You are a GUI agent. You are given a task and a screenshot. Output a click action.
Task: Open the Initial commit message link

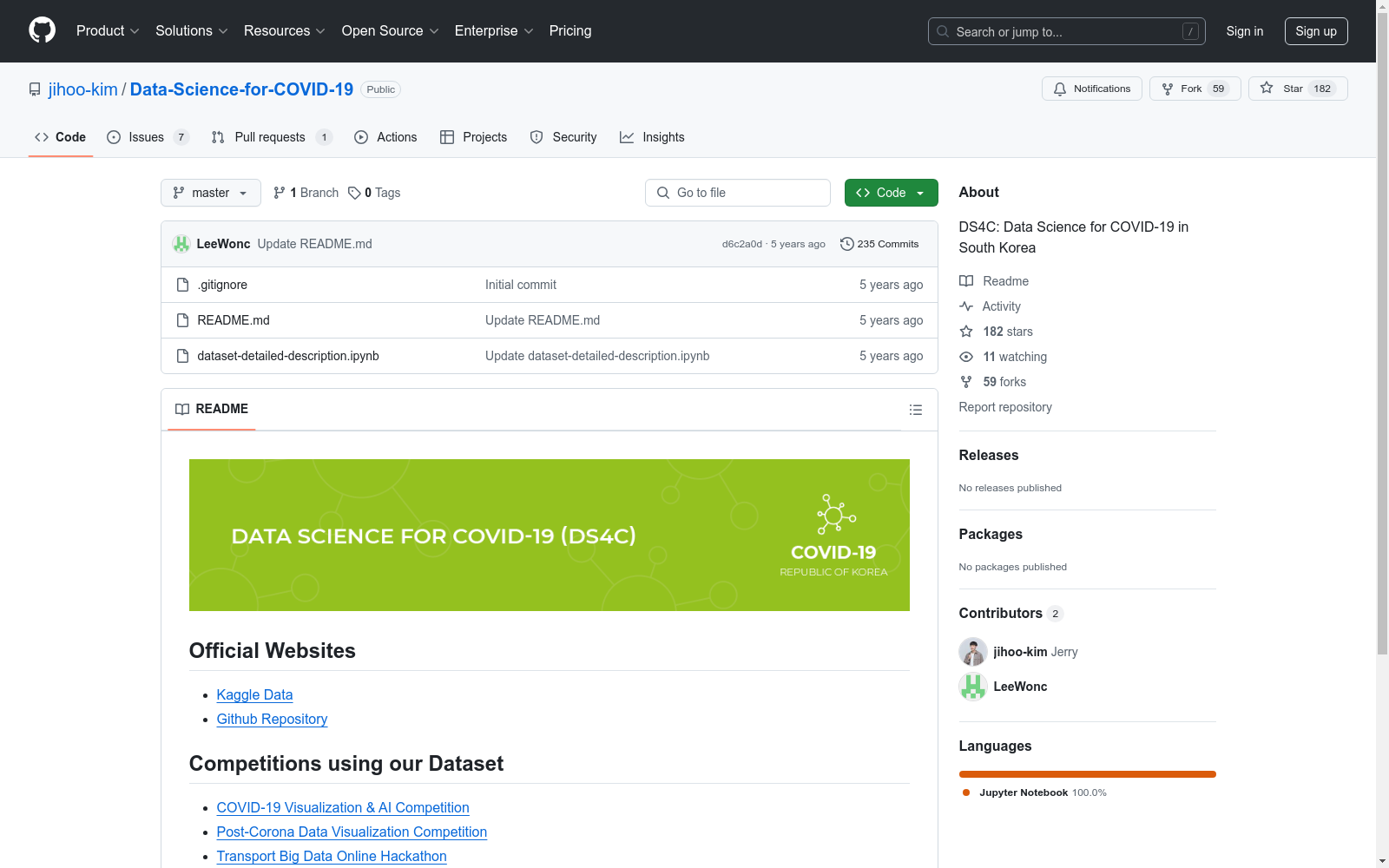pyautogui.click(x=521, y=285)
